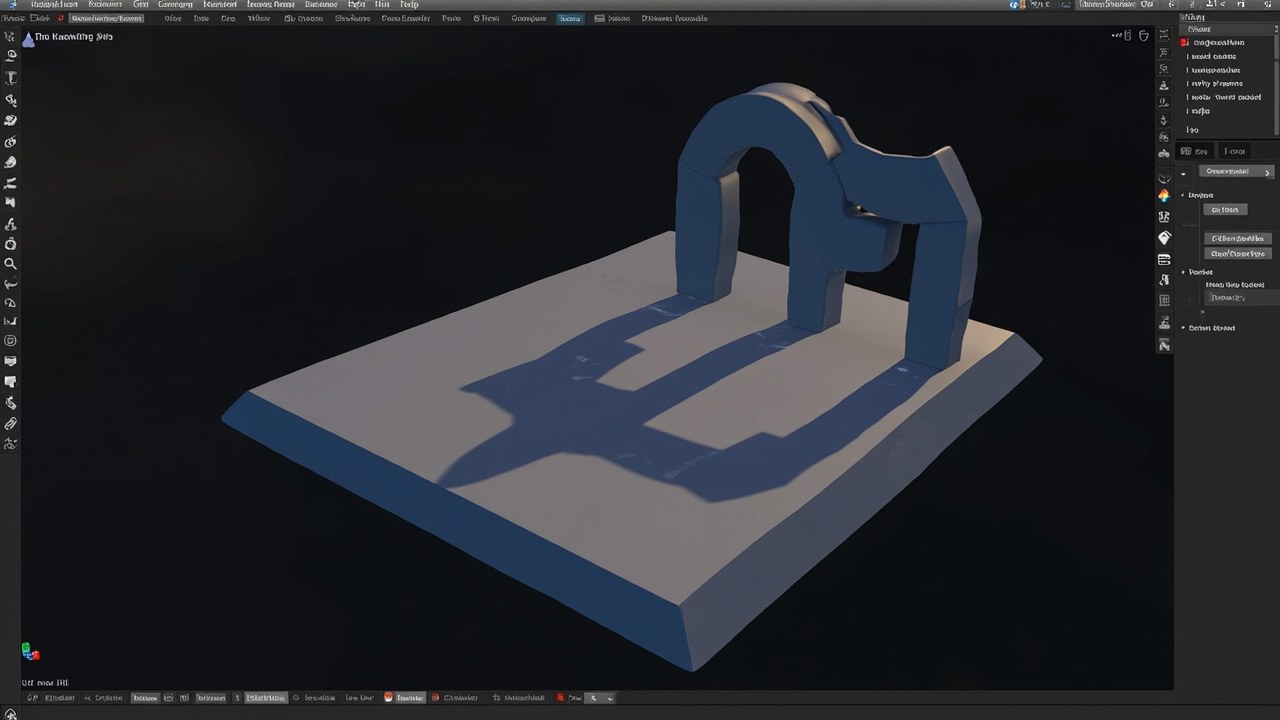Click the blue cone icon beside viewport title
This screenshot has width=1280, height=720.
point(28,38)
